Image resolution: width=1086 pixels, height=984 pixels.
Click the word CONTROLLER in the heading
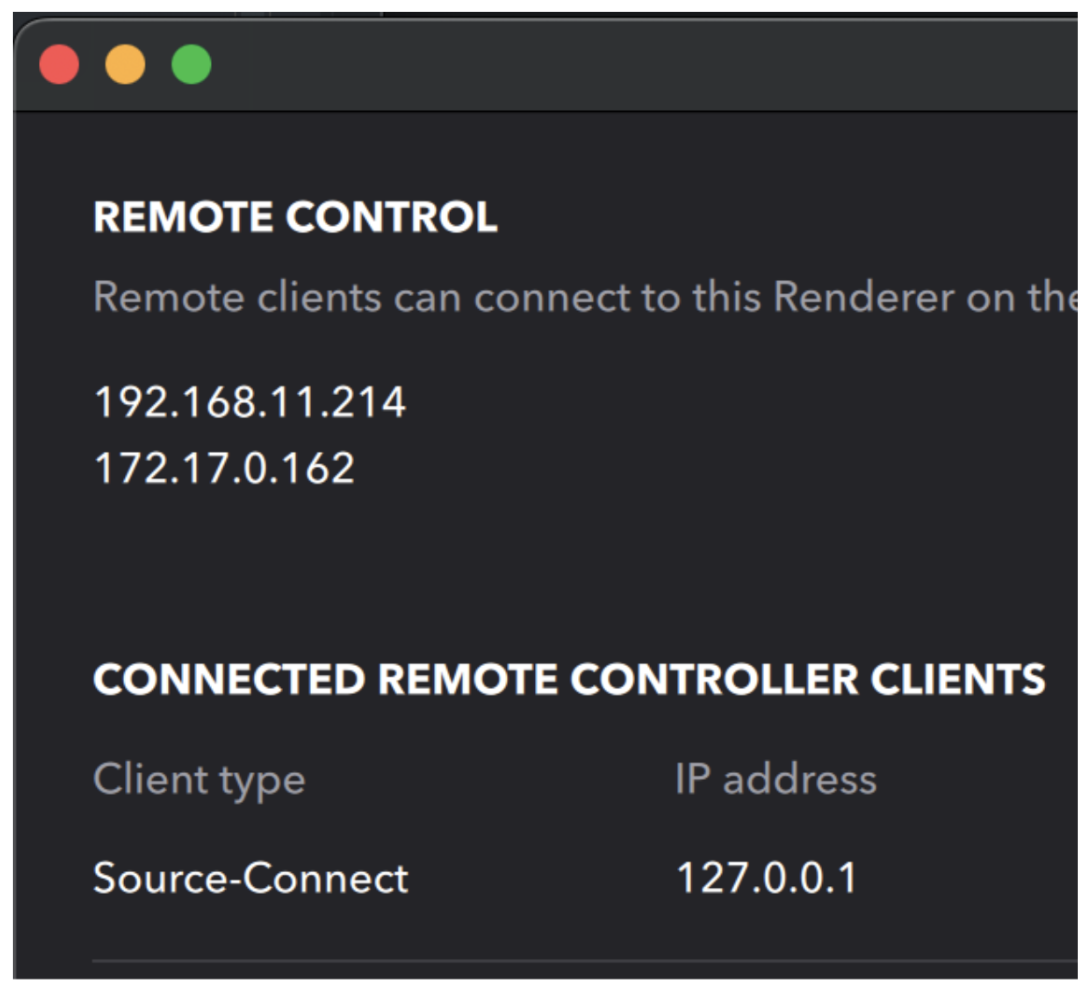point(714,680)
